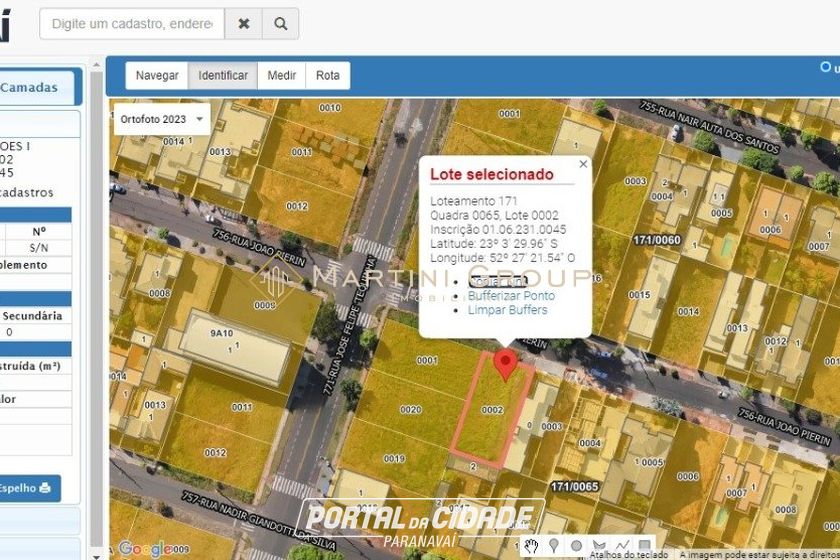The width and height of the screenshot is (840, 560).
Task: Click the Inscrição 01.06.231.0045 text
Action: [498, 229]
